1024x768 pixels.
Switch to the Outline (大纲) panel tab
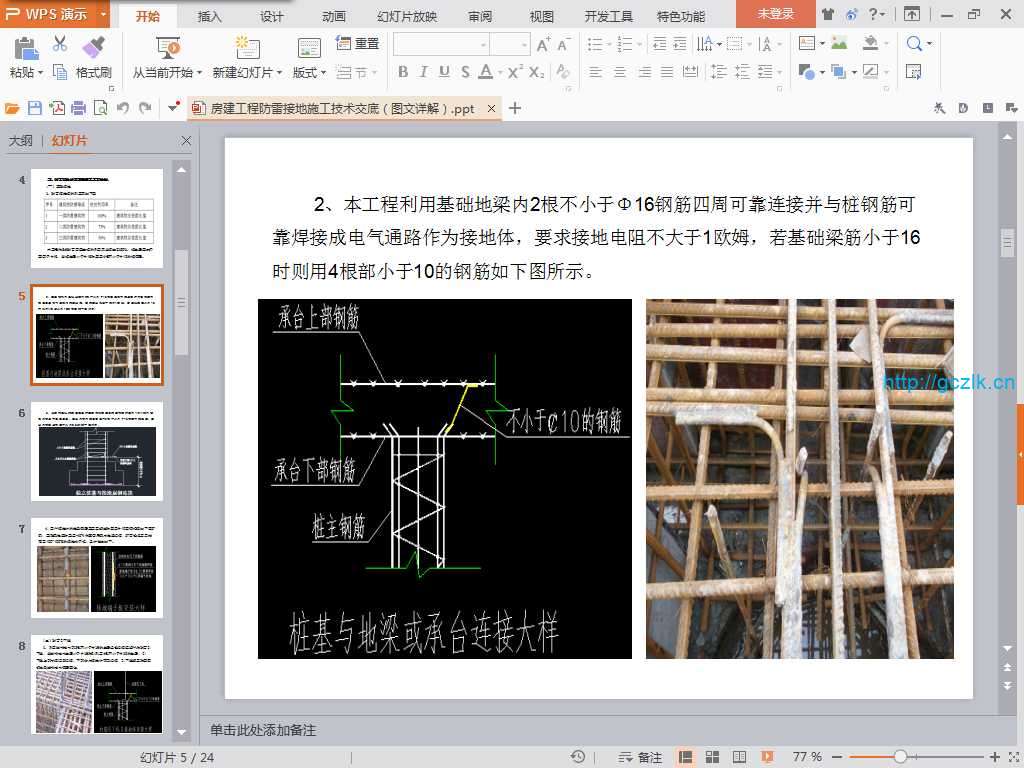click(21, 141)
